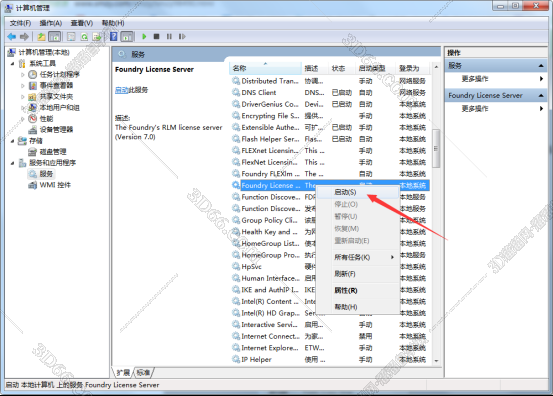Screen dimensions: 553x396
Task: Click the green Start service play icon
Action: click(144, 36)
